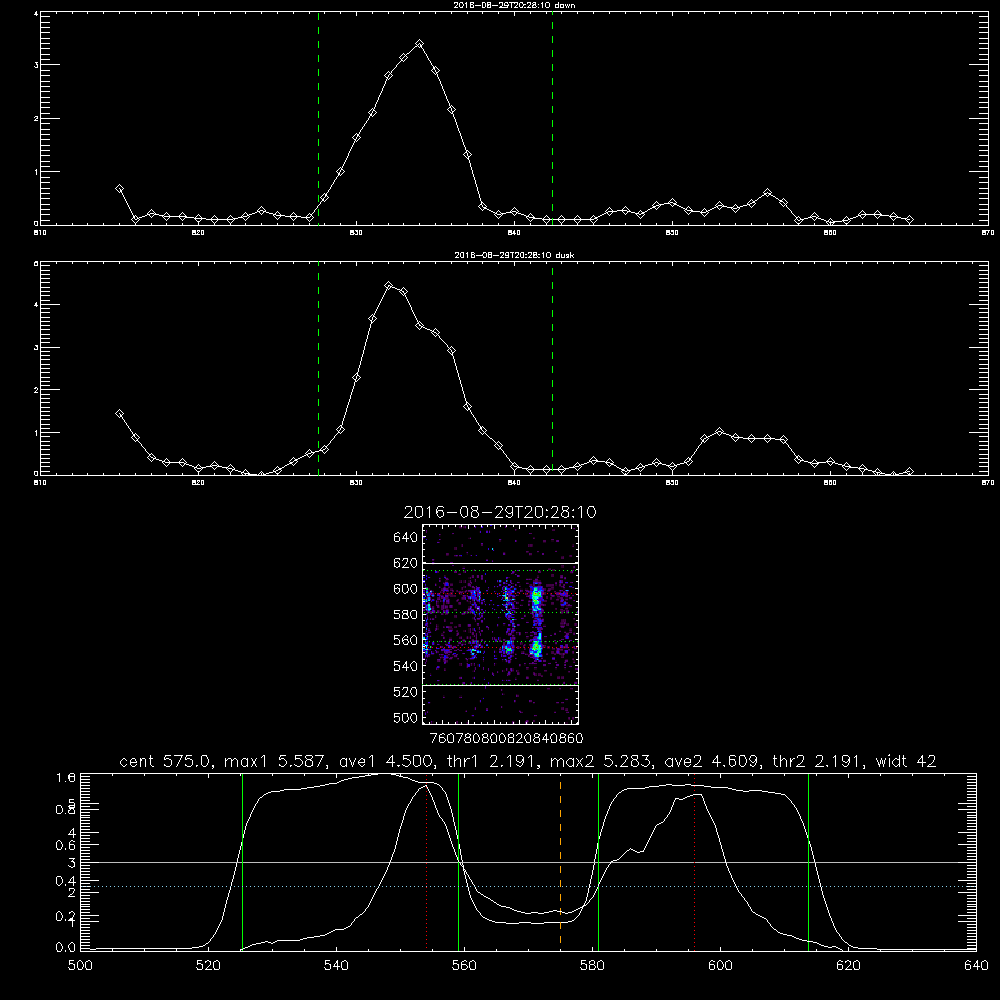Select the timestamp title above the spectral image

[500, 512]
